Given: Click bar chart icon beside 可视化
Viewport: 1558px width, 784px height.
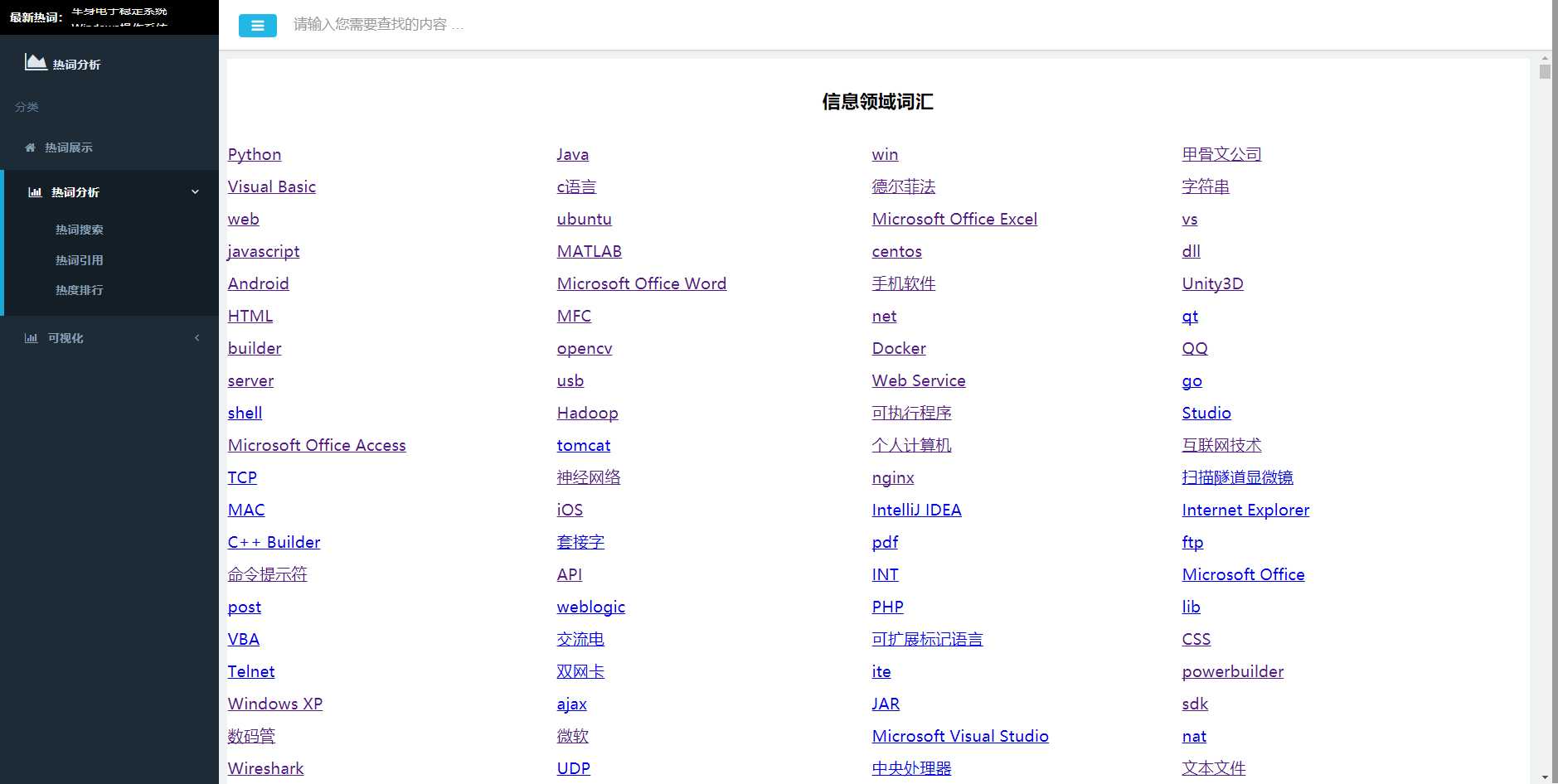Looking at the screenshot, I should (x=32, y=338).
